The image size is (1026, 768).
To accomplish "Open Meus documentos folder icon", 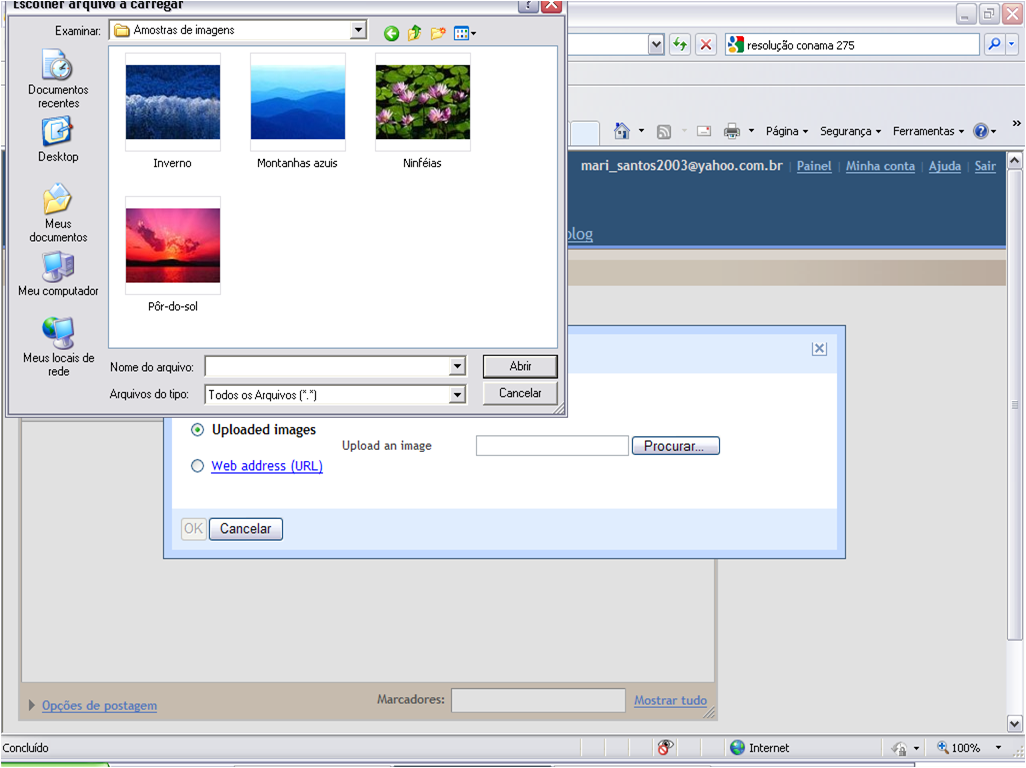I will coord(58,199).
